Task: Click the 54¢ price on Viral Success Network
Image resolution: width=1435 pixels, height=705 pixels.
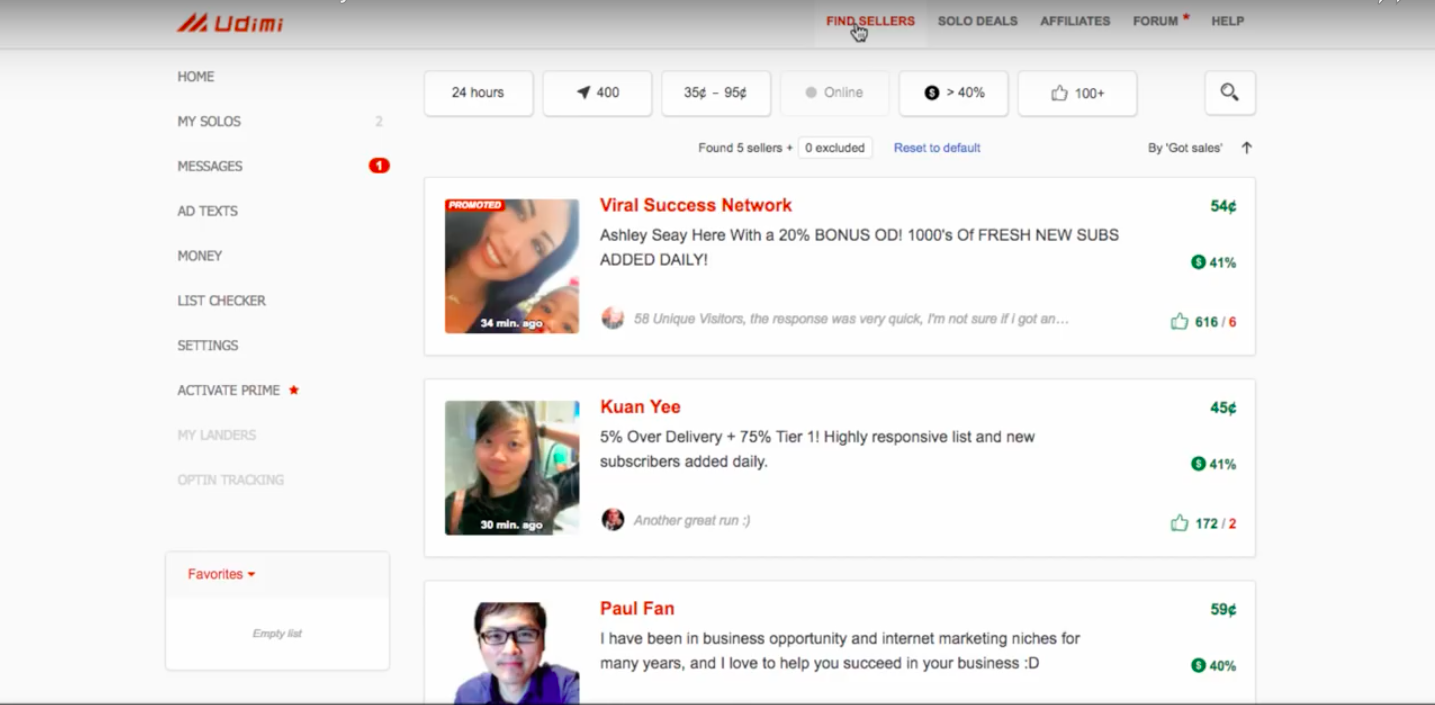Action: (1223, 206)
